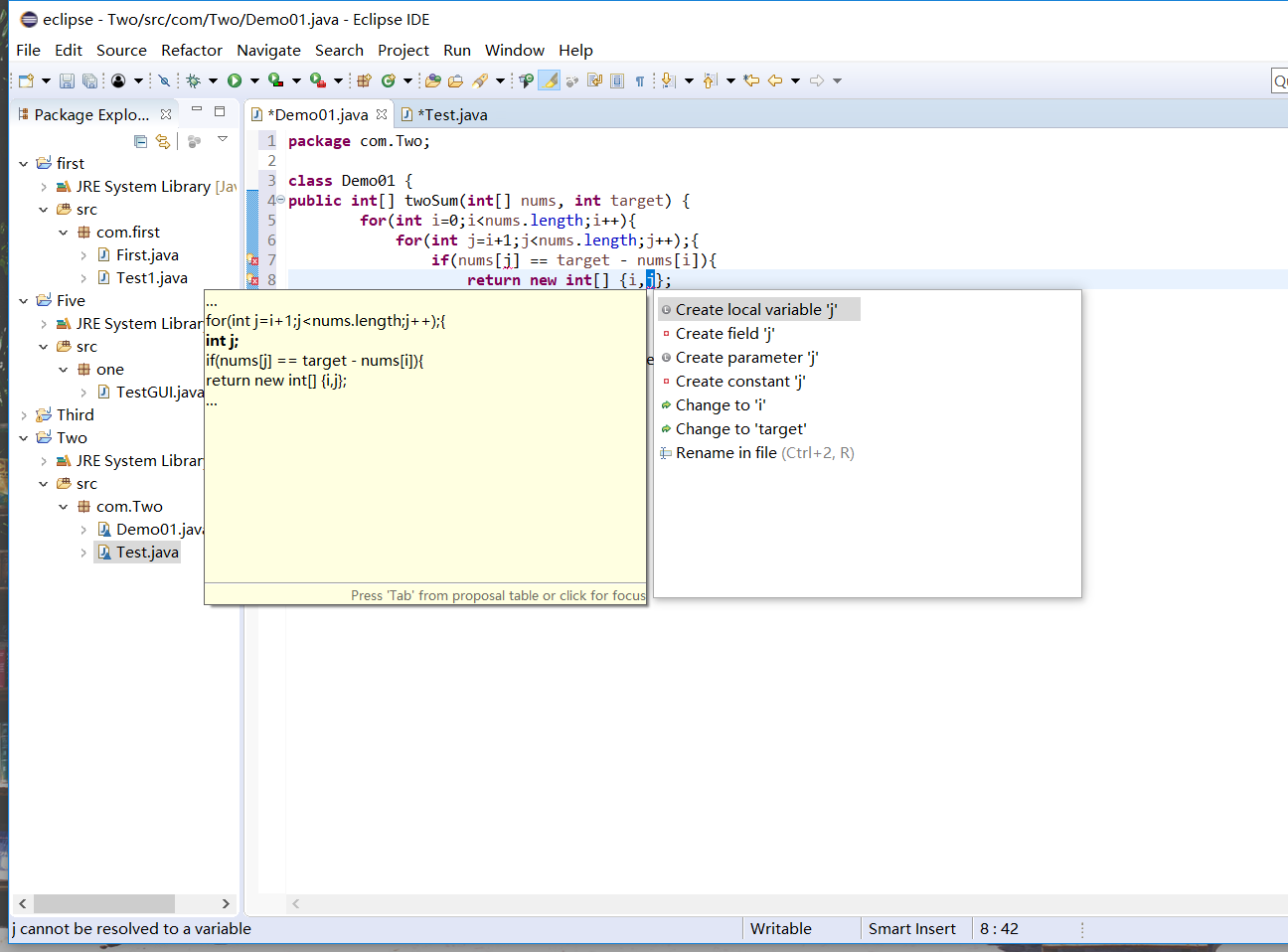
Task: Switch to the *Test.java editor tab
Action: click(x=444, y=114)
